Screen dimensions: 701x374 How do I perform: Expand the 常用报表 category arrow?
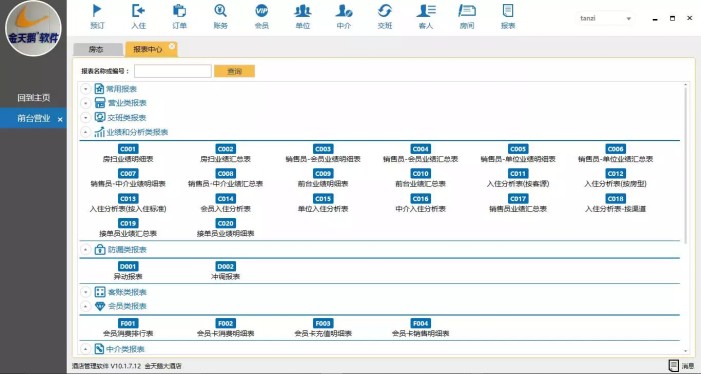[x=85, y=89]
